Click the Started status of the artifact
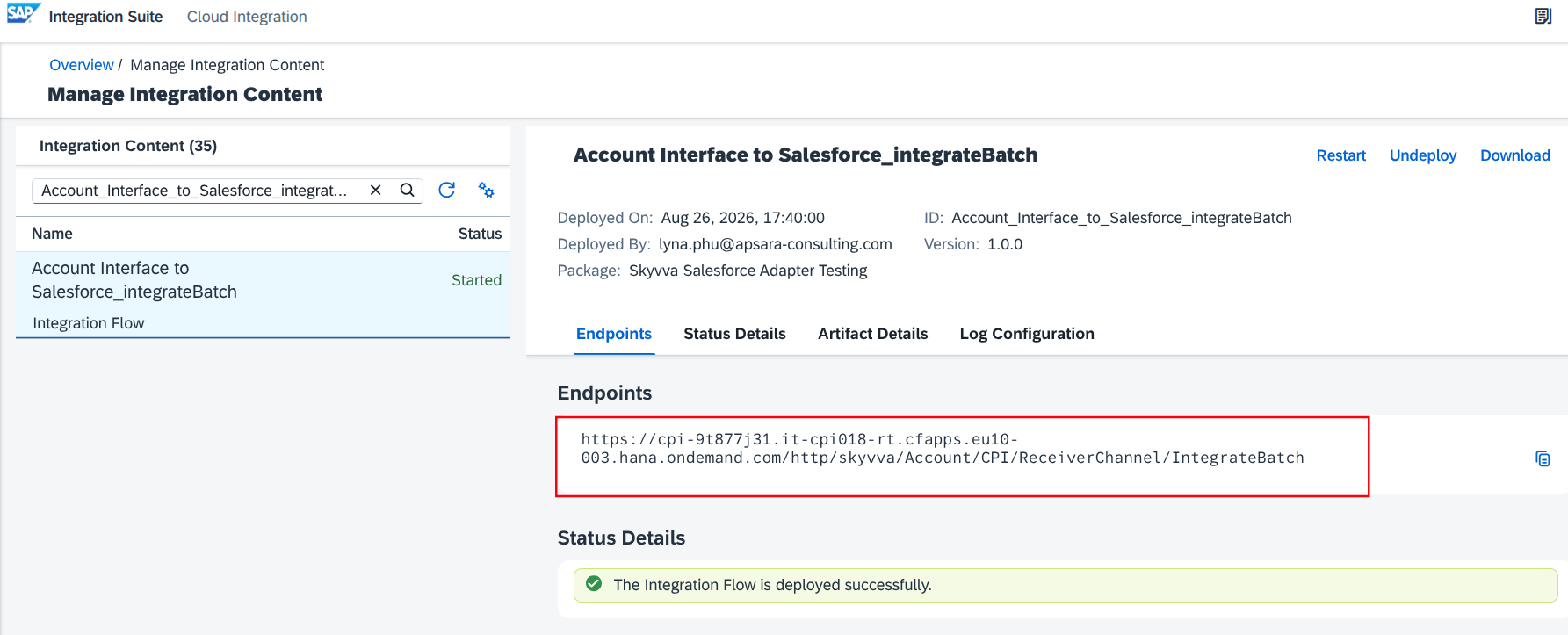Image resolution: width=1568 pixels, height=635 pixels. pyautogui.click(x=476, y=280)
